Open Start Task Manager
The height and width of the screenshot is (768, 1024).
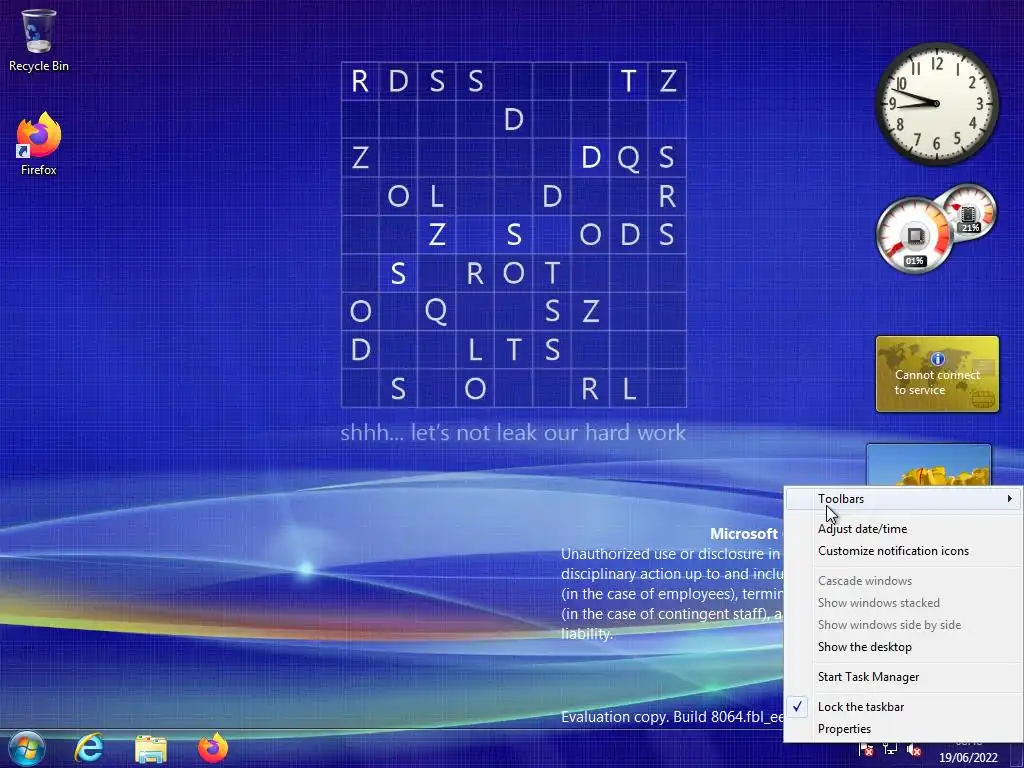903,677
